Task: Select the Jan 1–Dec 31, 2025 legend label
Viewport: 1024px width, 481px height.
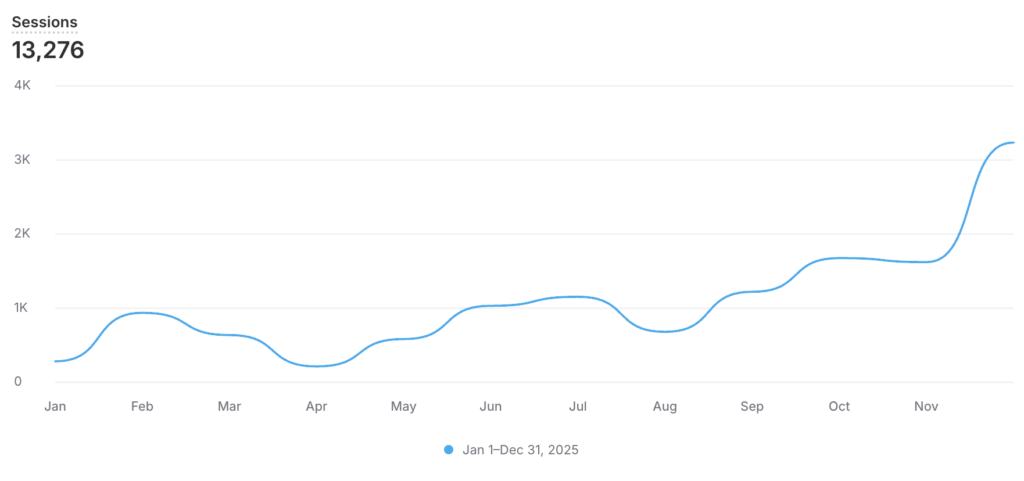Action: [520, 450]
